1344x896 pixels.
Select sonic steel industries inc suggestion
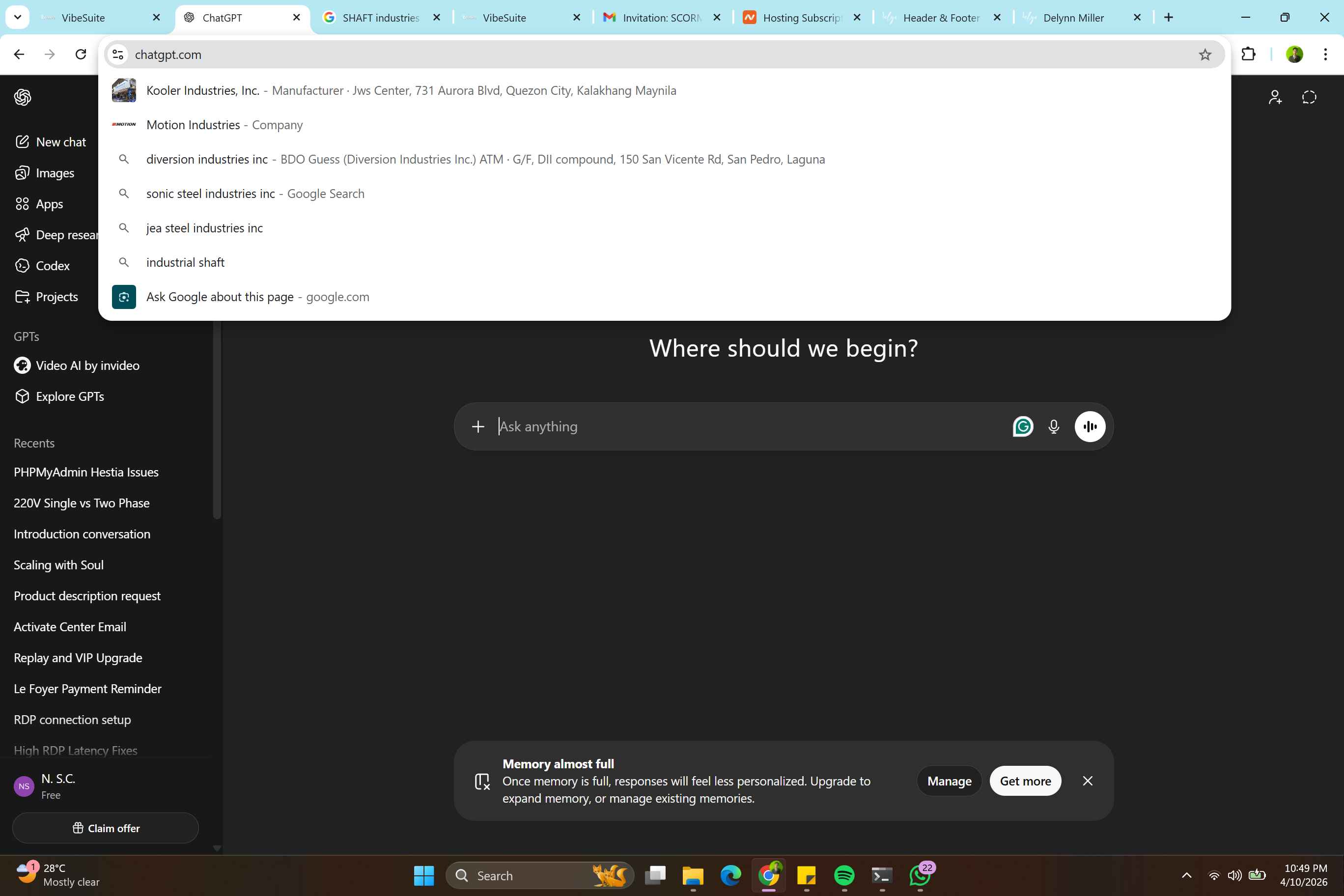click(664, 194)
